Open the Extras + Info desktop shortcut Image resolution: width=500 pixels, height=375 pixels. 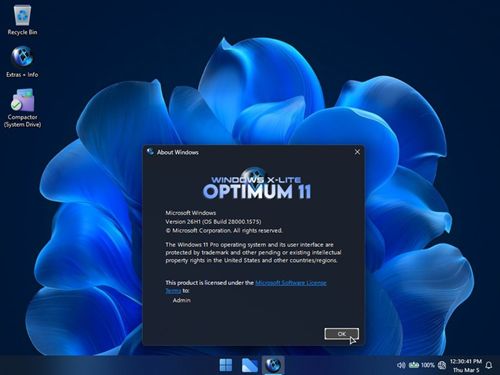[x=22, y=62]
